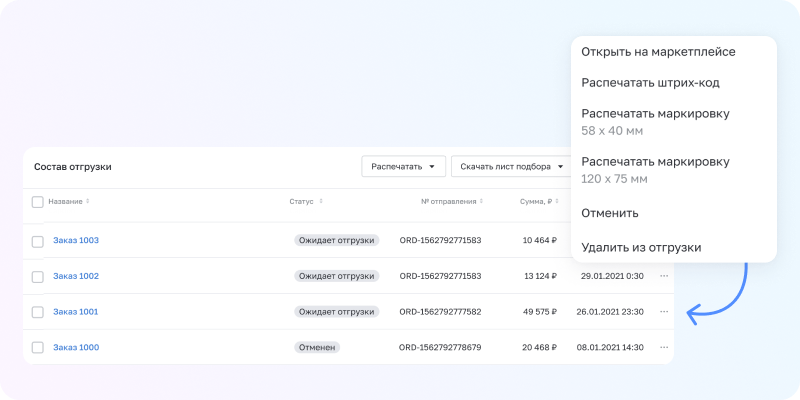Sort the table by Название column
Viewport: 800px width, 400px height.
coord(87,202)
